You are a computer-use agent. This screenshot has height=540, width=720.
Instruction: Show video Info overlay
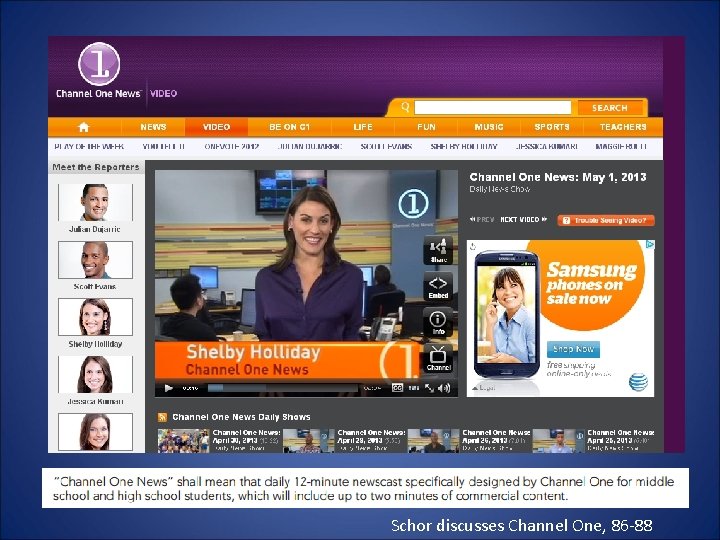click(438, 323)
